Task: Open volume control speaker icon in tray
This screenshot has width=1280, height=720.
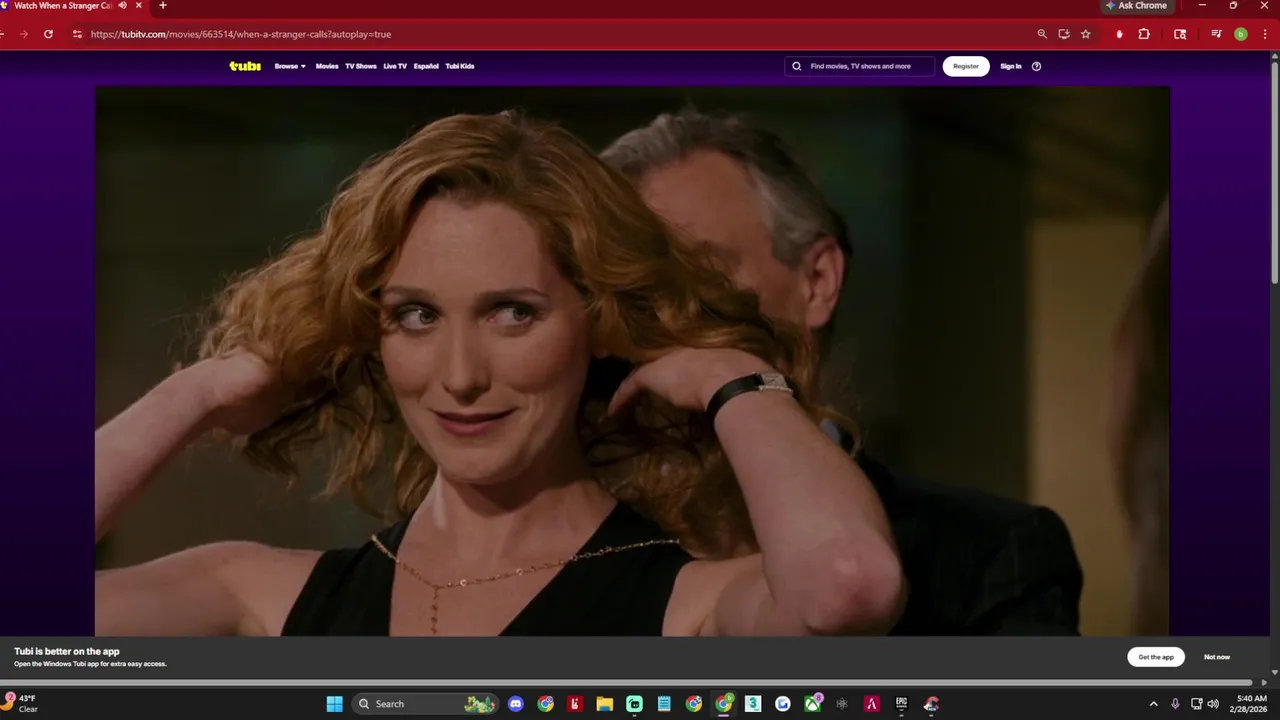Action: (x=1213, y=704)
